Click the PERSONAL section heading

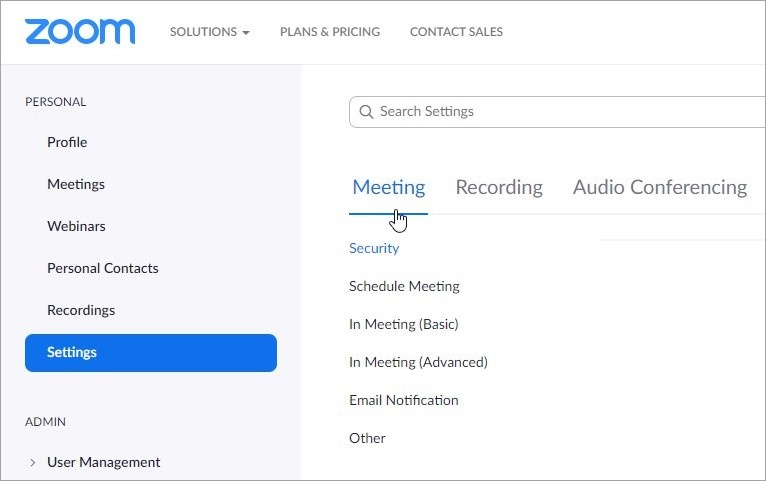[56, 102]
